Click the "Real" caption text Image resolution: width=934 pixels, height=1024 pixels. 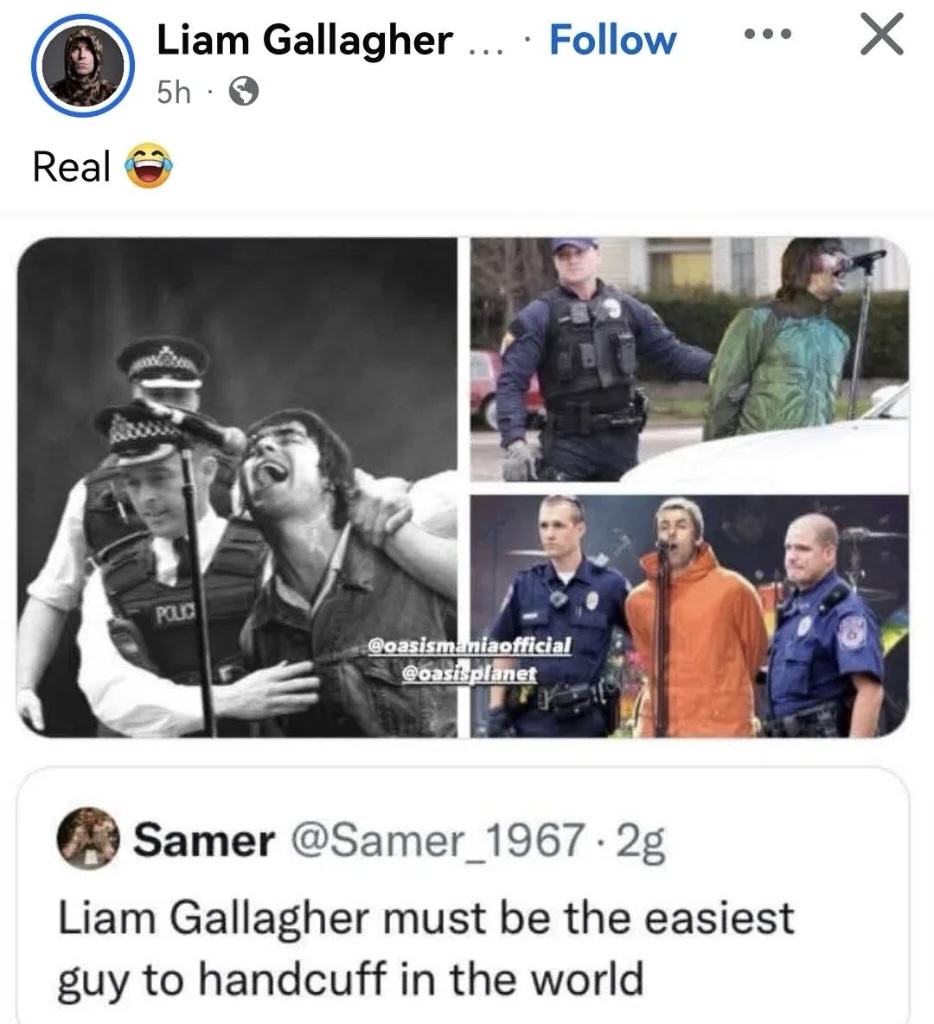click(72, 167)
